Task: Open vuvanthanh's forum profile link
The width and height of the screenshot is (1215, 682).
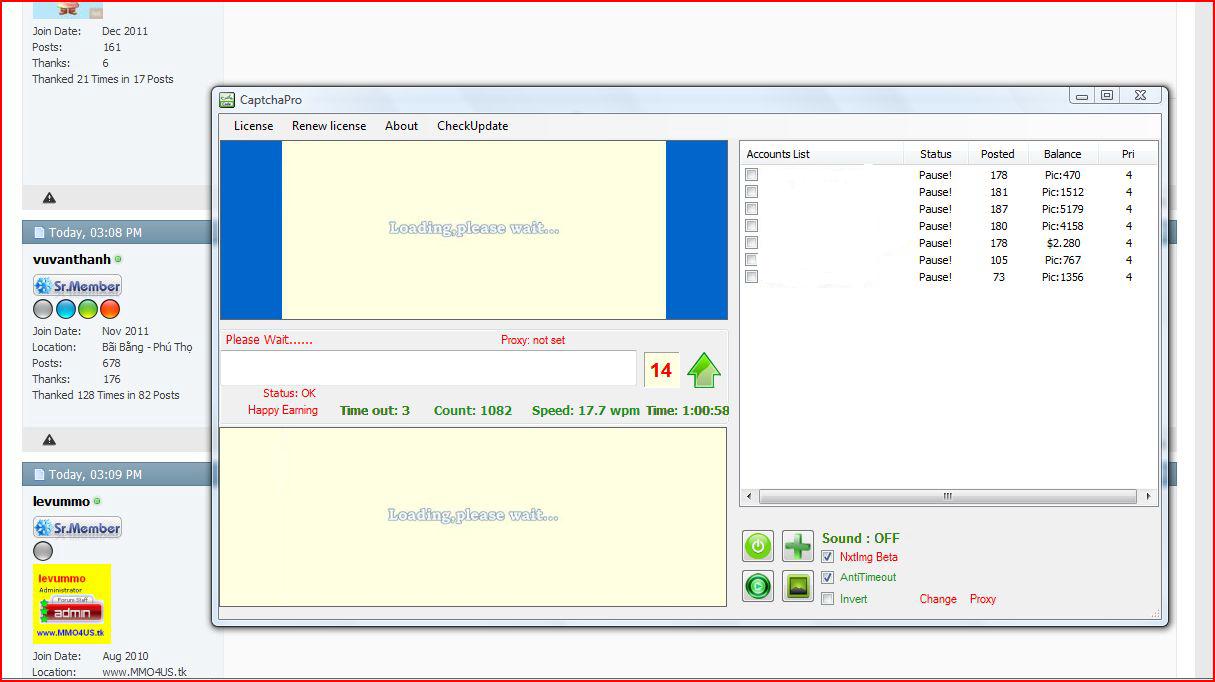Action: click(72, 259)
